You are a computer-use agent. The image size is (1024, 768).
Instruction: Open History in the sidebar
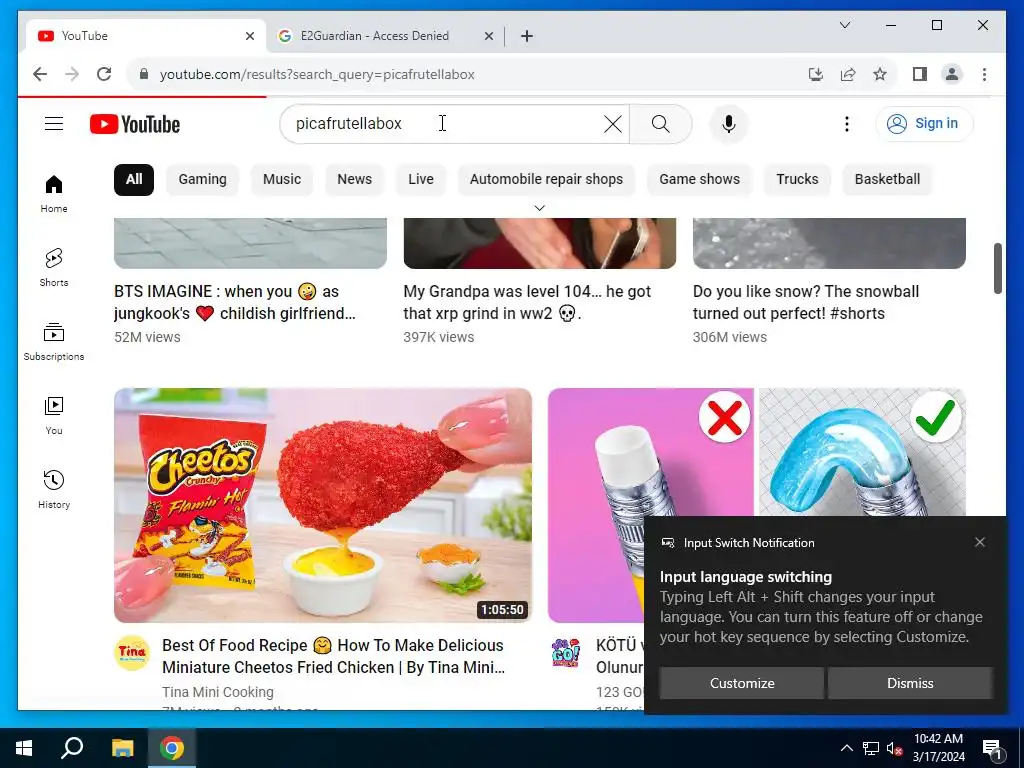click(x=54, y=489)
